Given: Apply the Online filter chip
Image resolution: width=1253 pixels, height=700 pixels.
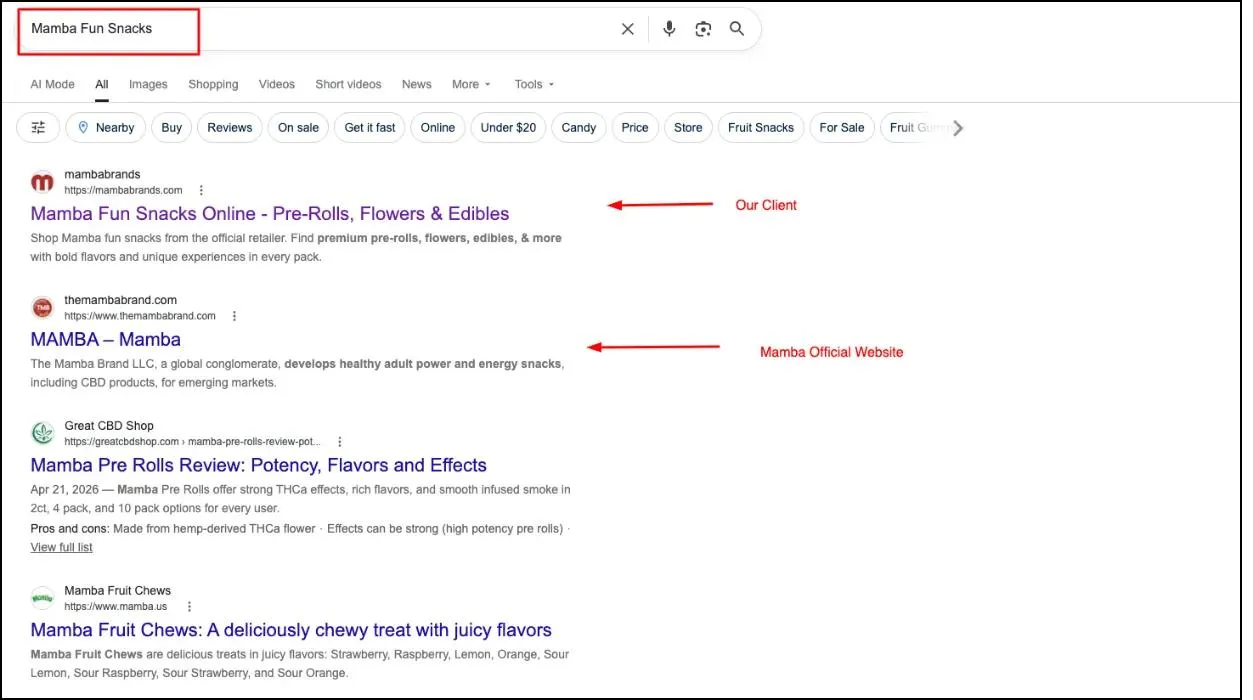Looking at the screenshot, I should [438, 127].
